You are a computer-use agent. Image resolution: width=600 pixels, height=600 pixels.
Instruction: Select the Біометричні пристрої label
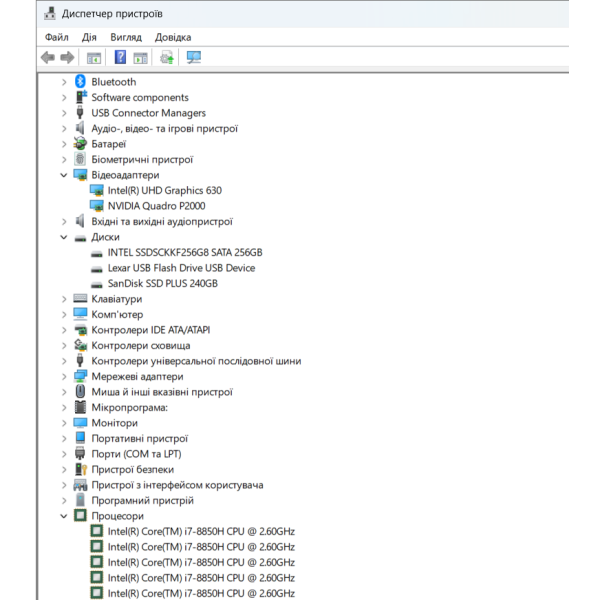pos(142,160)
